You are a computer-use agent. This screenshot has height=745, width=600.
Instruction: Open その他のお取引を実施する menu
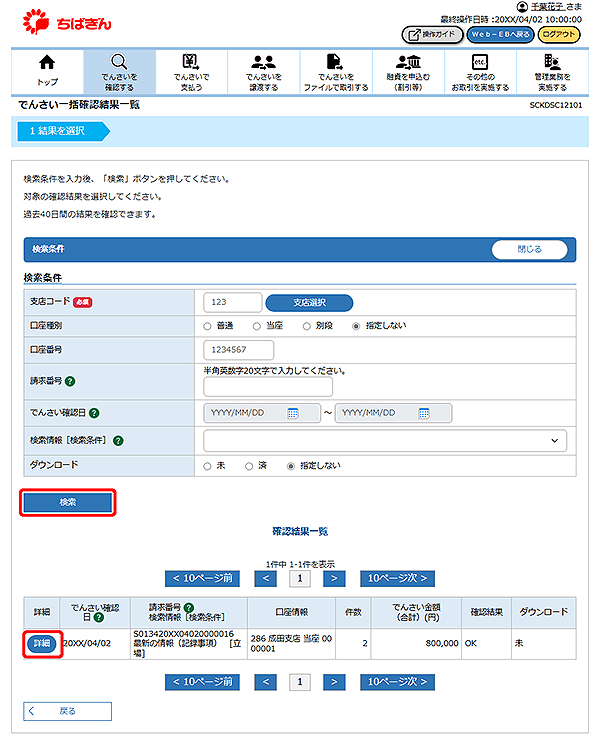480,71
